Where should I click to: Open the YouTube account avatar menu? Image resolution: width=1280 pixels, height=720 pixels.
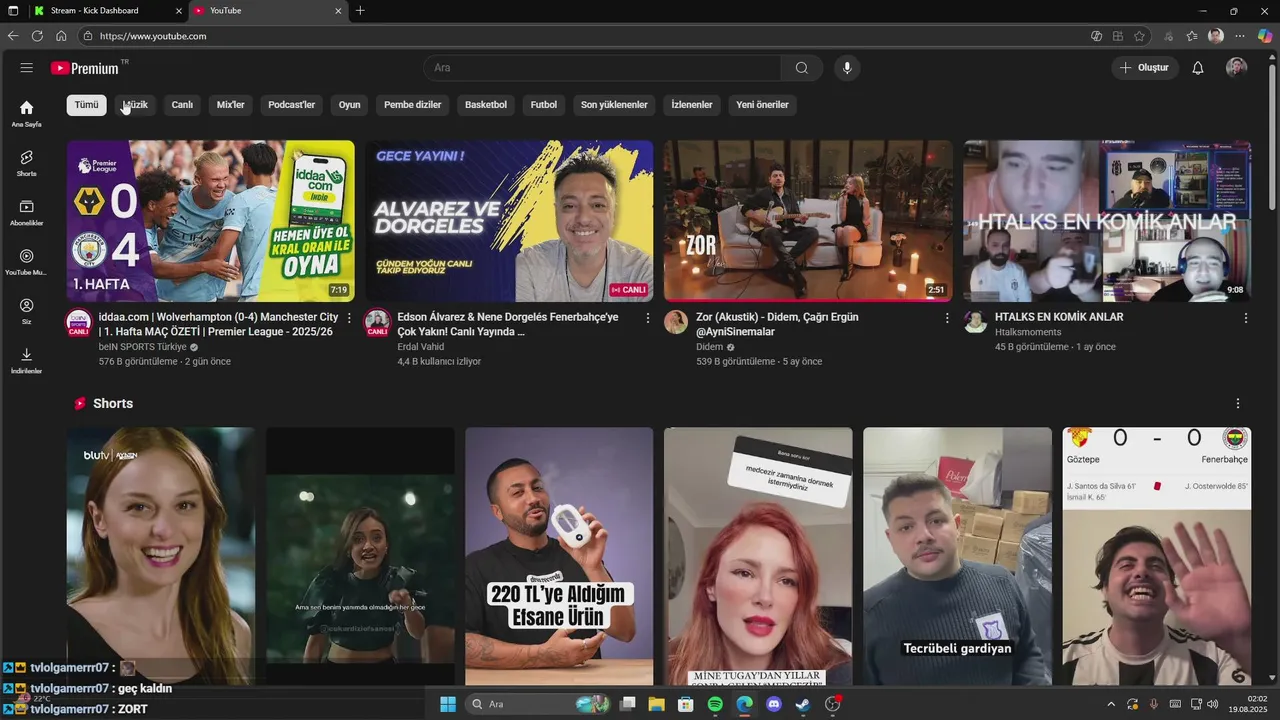[x=1237, y=68]
